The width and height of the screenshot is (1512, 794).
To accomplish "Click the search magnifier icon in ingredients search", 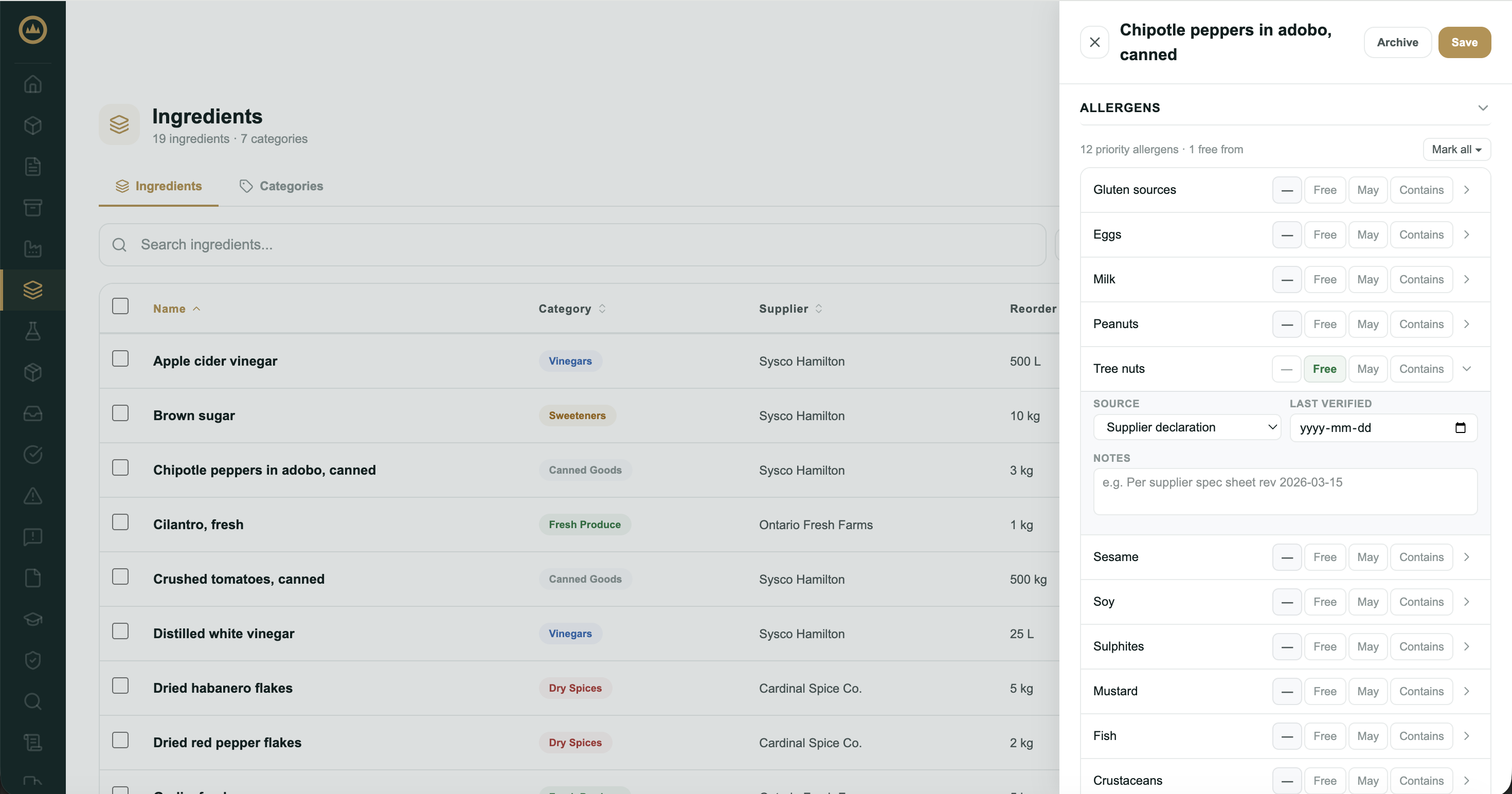I will coord(119,245).
